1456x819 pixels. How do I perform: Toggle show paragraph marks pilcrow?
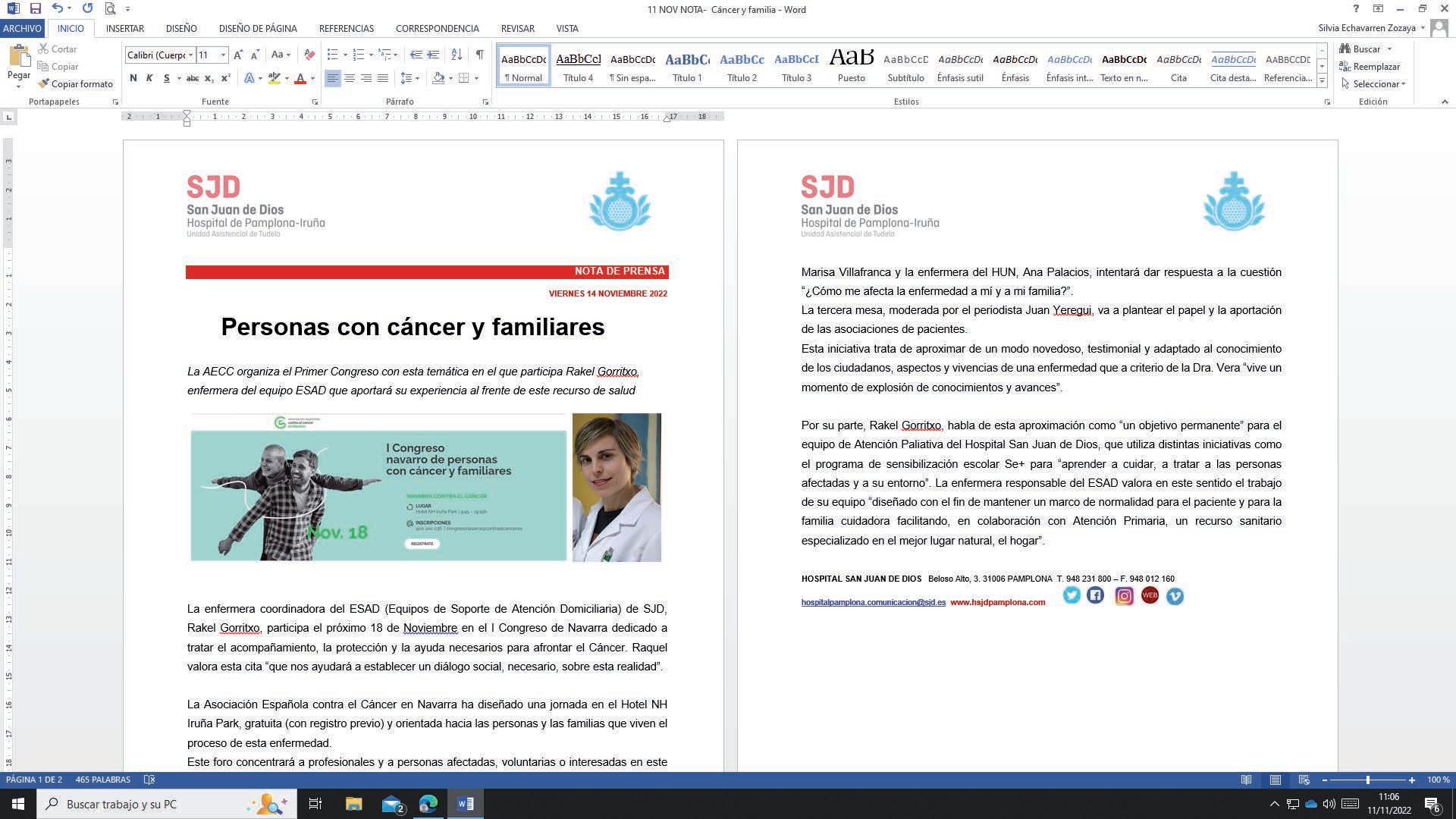[x=479, y=55]
